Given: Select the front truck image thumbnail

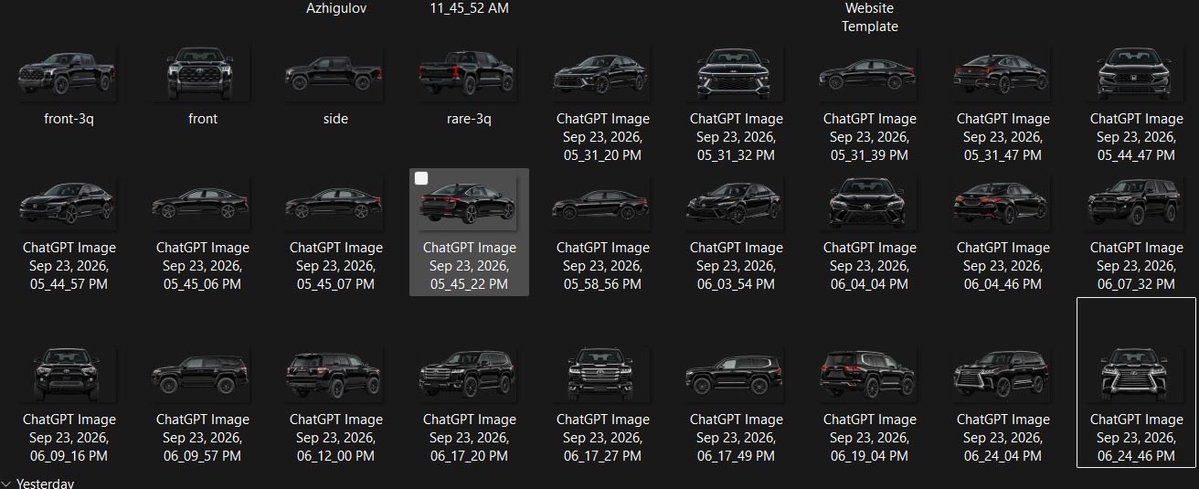Looking at the screenshot, I should point(203,73).
